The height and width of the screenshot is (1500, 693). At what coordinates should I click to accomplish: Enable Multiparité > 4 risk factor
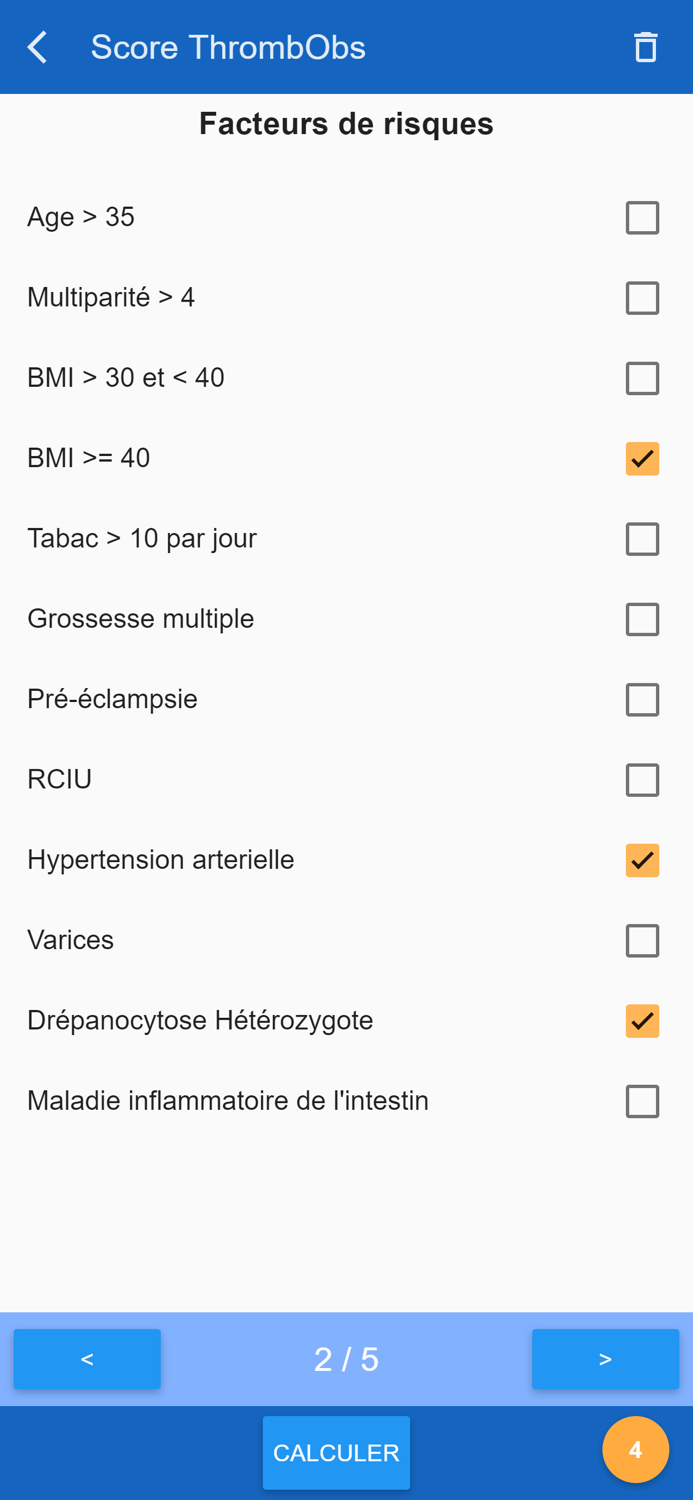(x=642, y=298)
